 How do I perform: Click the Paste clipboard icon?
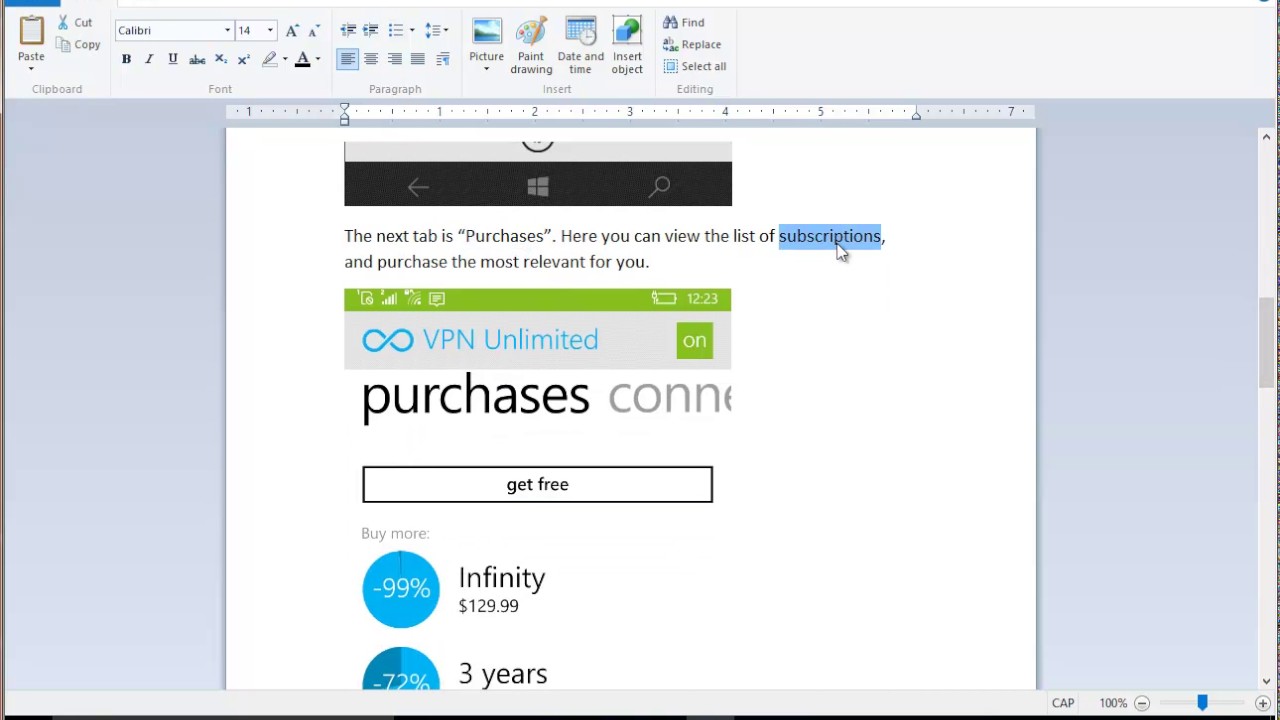(31, 31)
